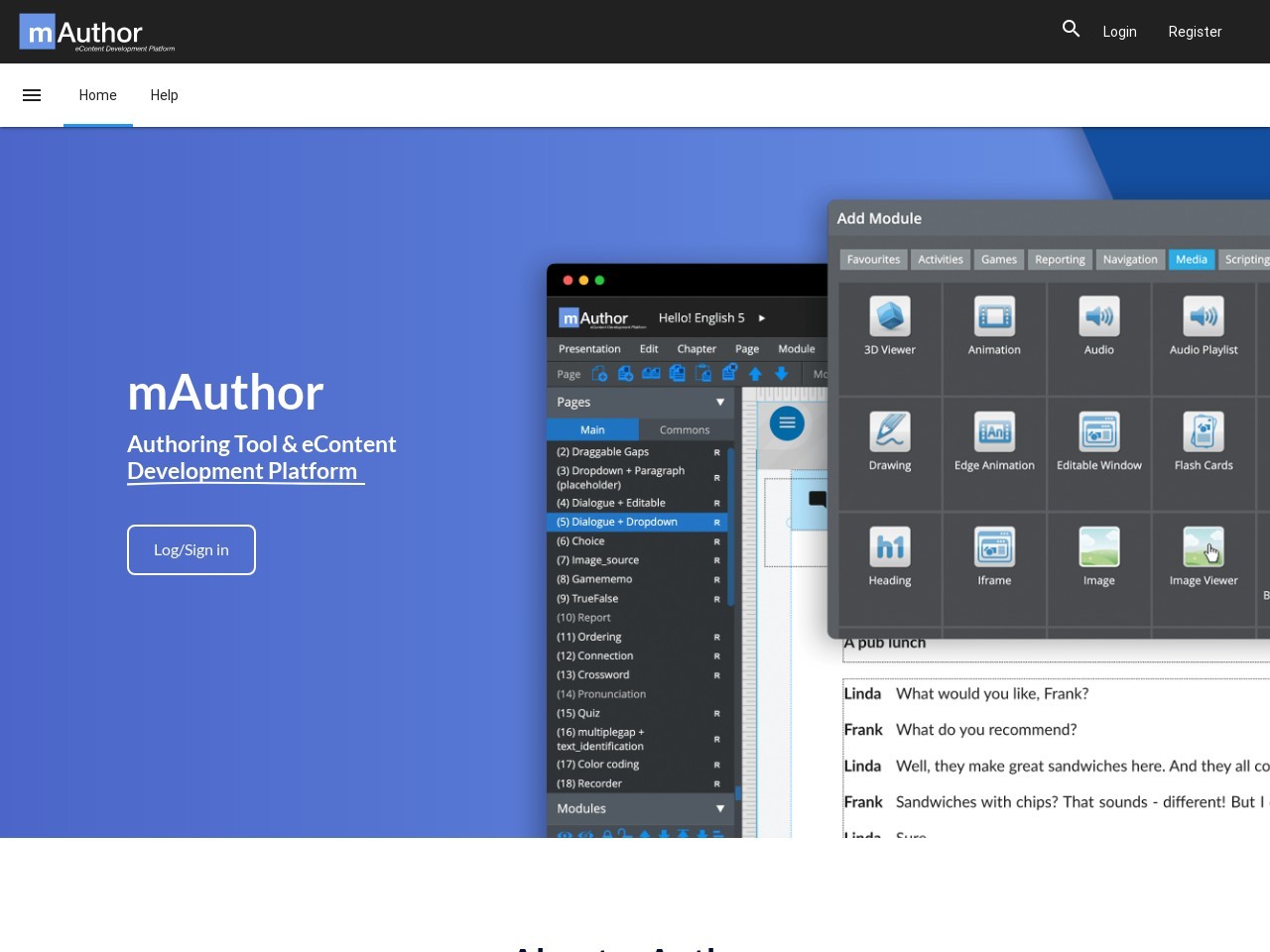
Task: Select the Edge Animation module icon
Action: coord(994,431)
